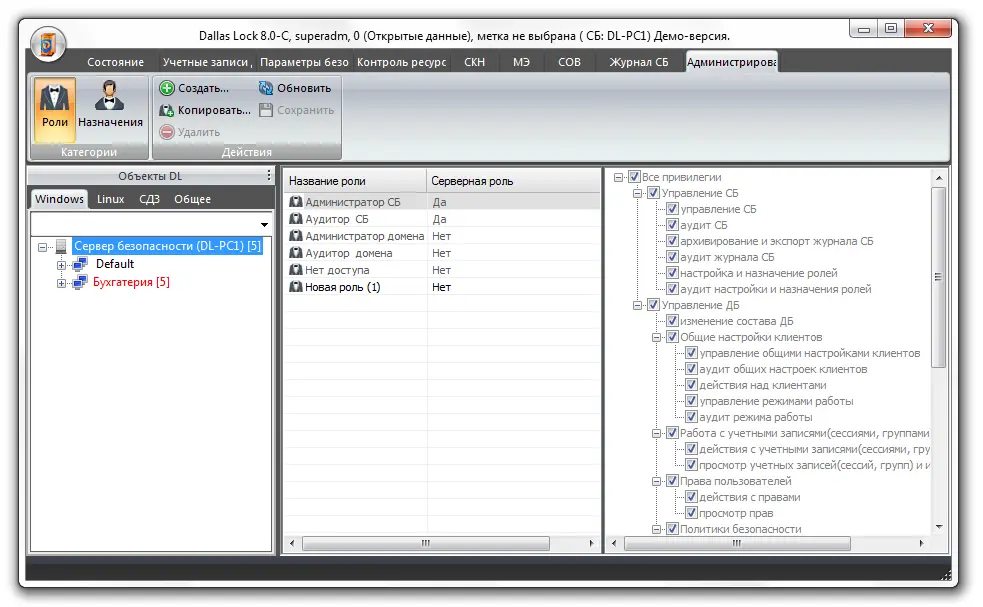Click the Администратор СБ role icon
The height and width of the screenshot is (607, 983).
click(x=296, y=202)
